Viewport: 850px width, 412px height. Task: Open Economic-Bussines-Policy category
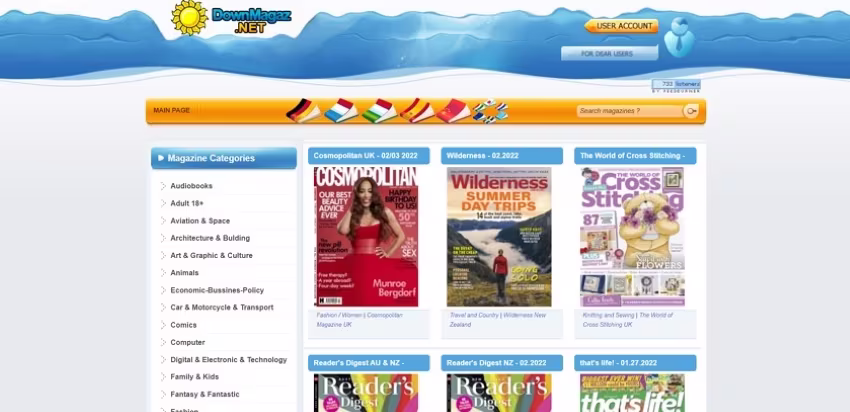coord(217,290)
